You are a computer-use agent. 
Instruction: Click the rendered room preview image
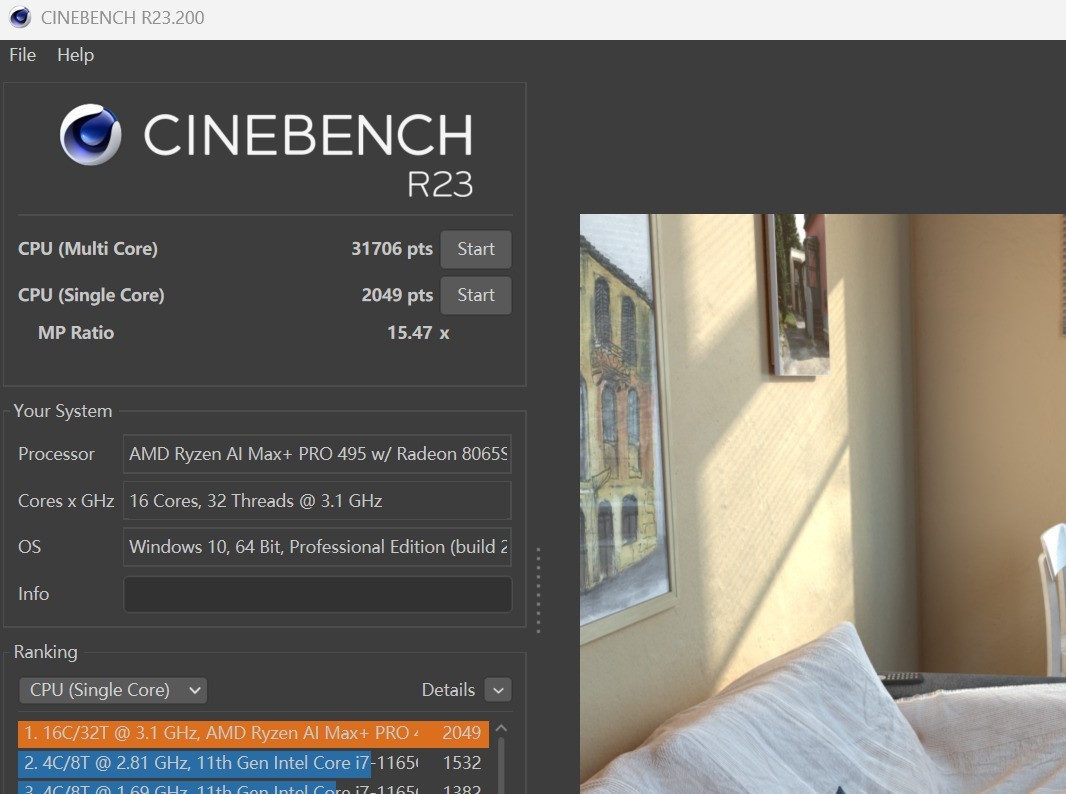click(823, 504)
